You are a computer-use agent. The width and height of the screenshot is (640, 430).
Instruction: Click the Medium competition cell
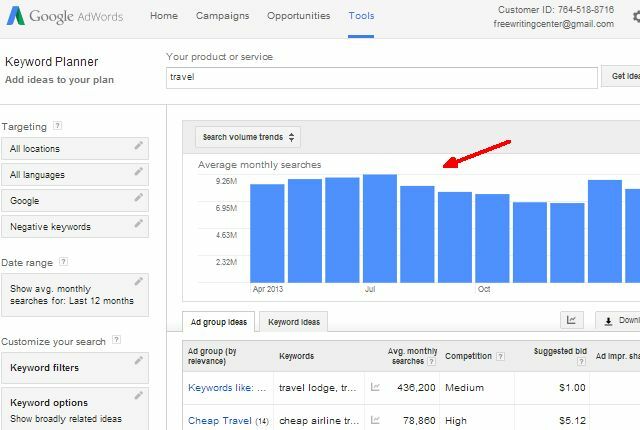[x=464, y=388]
